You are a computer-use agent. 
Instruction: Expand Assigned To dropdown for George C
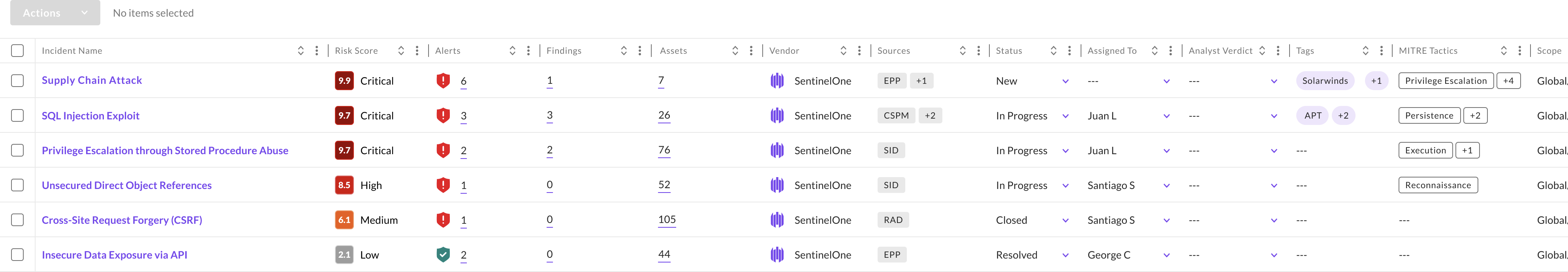1166,255
